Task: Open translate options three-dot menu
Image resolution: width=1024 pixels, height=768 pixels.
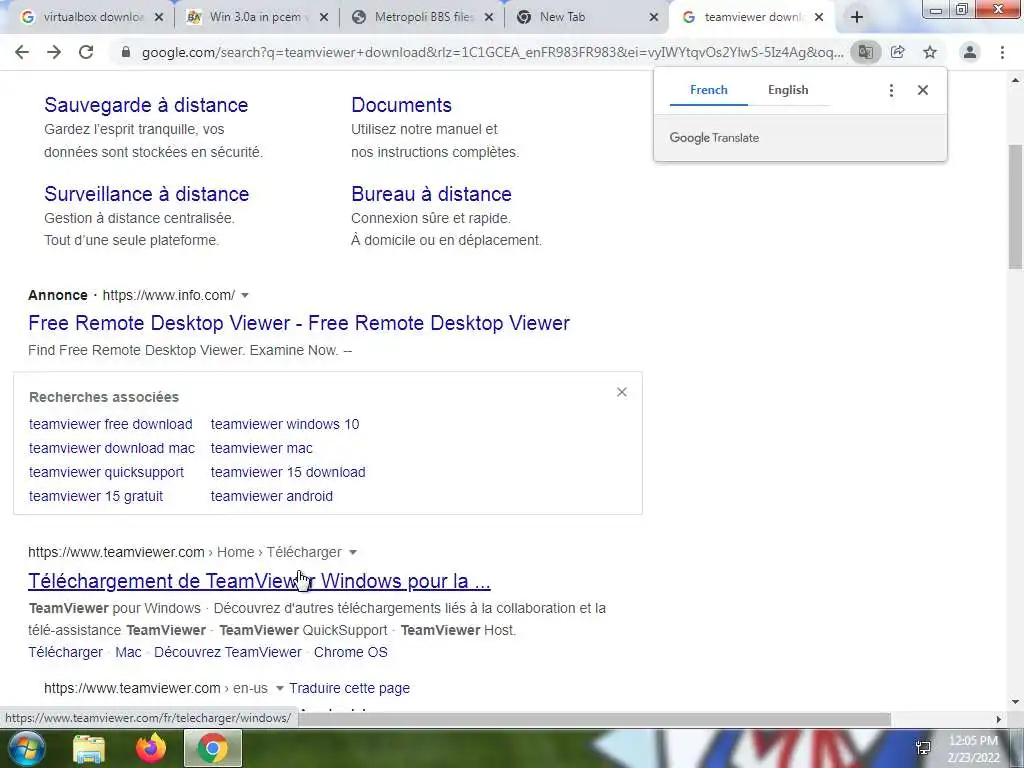Action: click(x=891, y=90)
